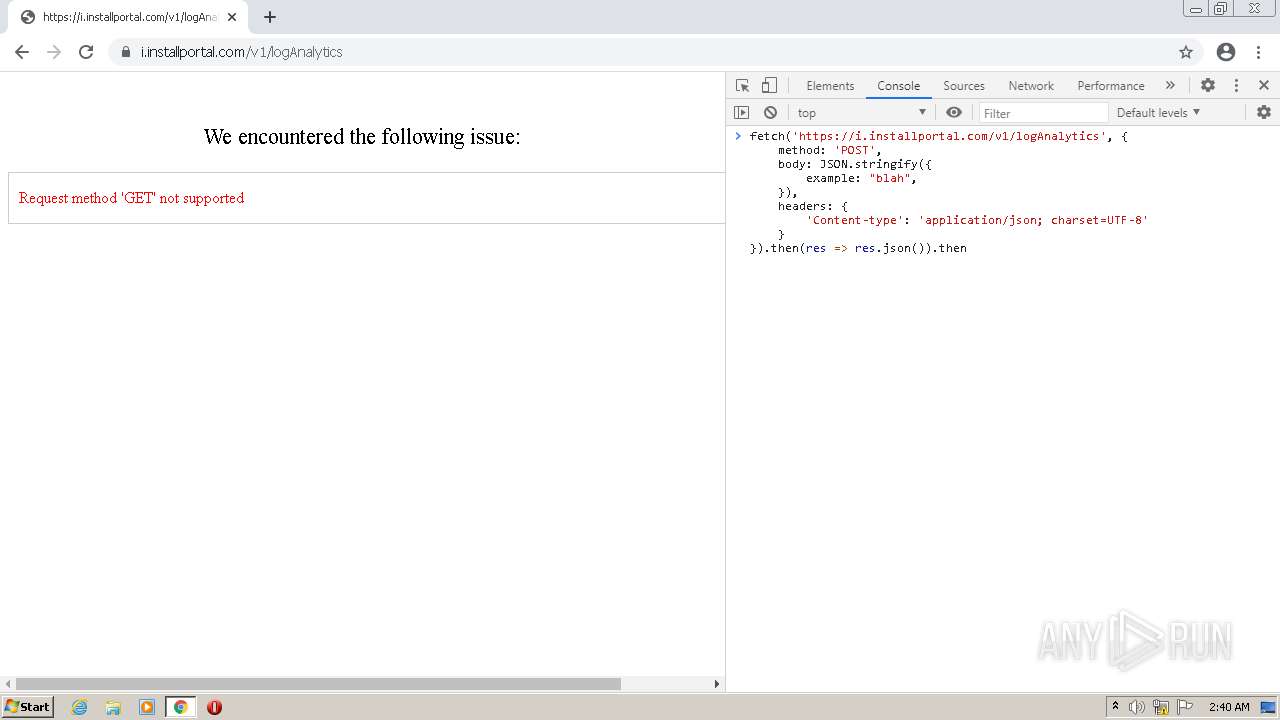Screen dimensions: 1280x720
Task: Reload the current page
Action: pos(86,52)
